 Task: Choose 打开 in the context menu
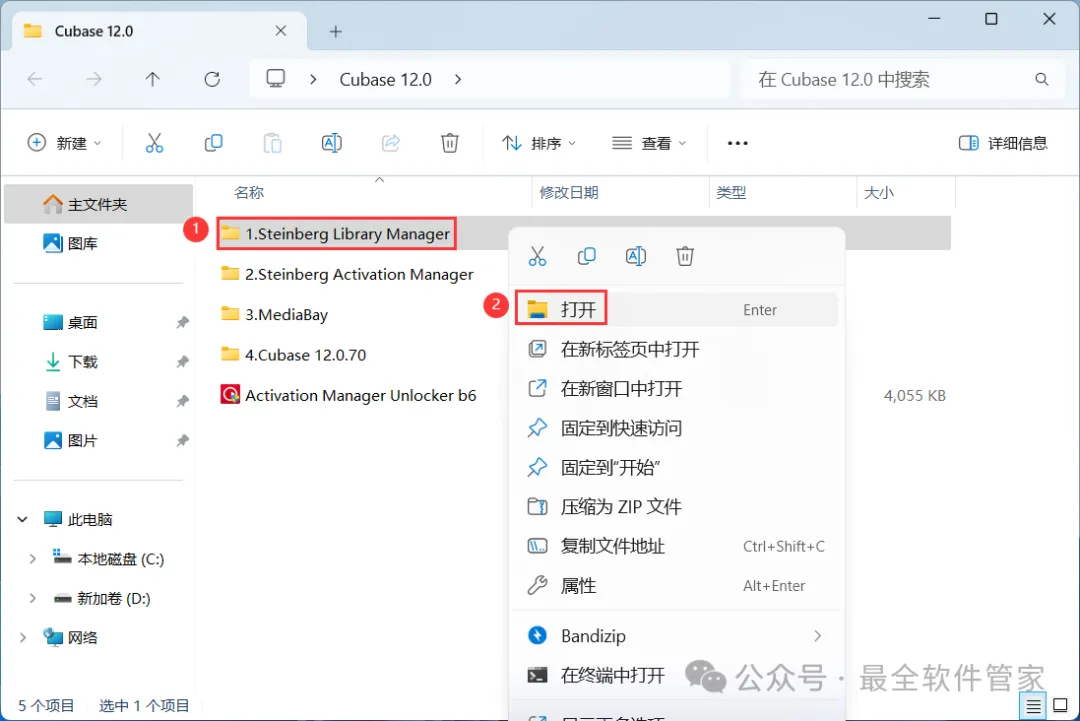[x=676, y=310]
